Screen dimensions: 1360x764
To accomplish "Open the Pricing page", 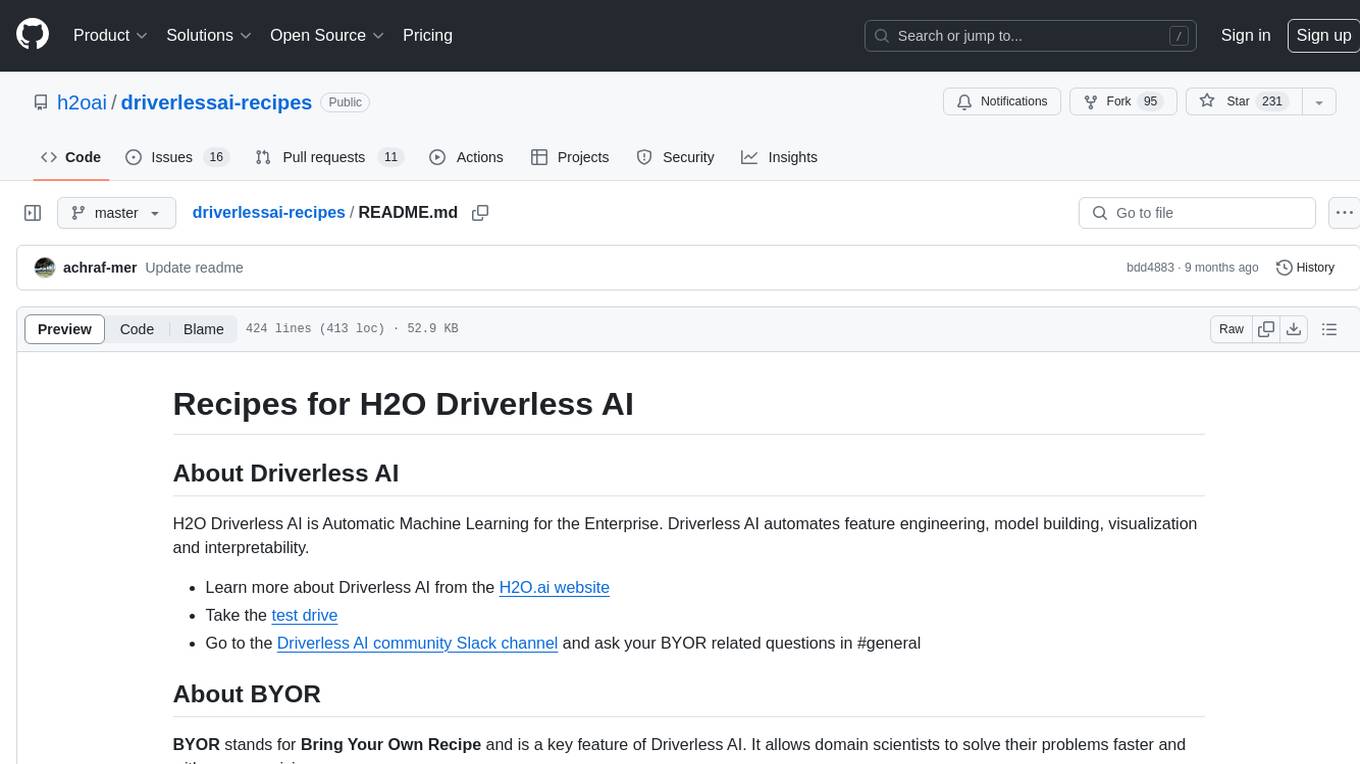I will pos(428,35).
